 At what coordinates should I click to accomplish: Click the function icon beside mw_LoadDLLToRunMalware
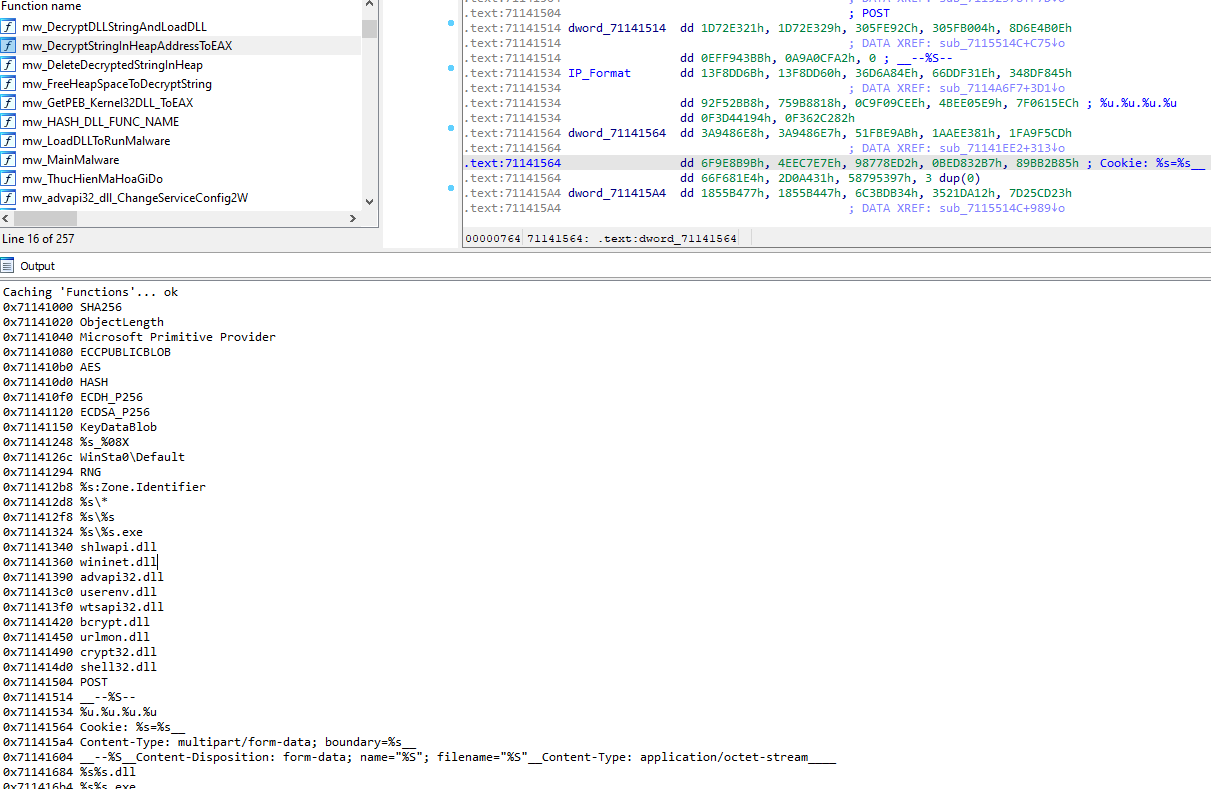pos(9,141)
